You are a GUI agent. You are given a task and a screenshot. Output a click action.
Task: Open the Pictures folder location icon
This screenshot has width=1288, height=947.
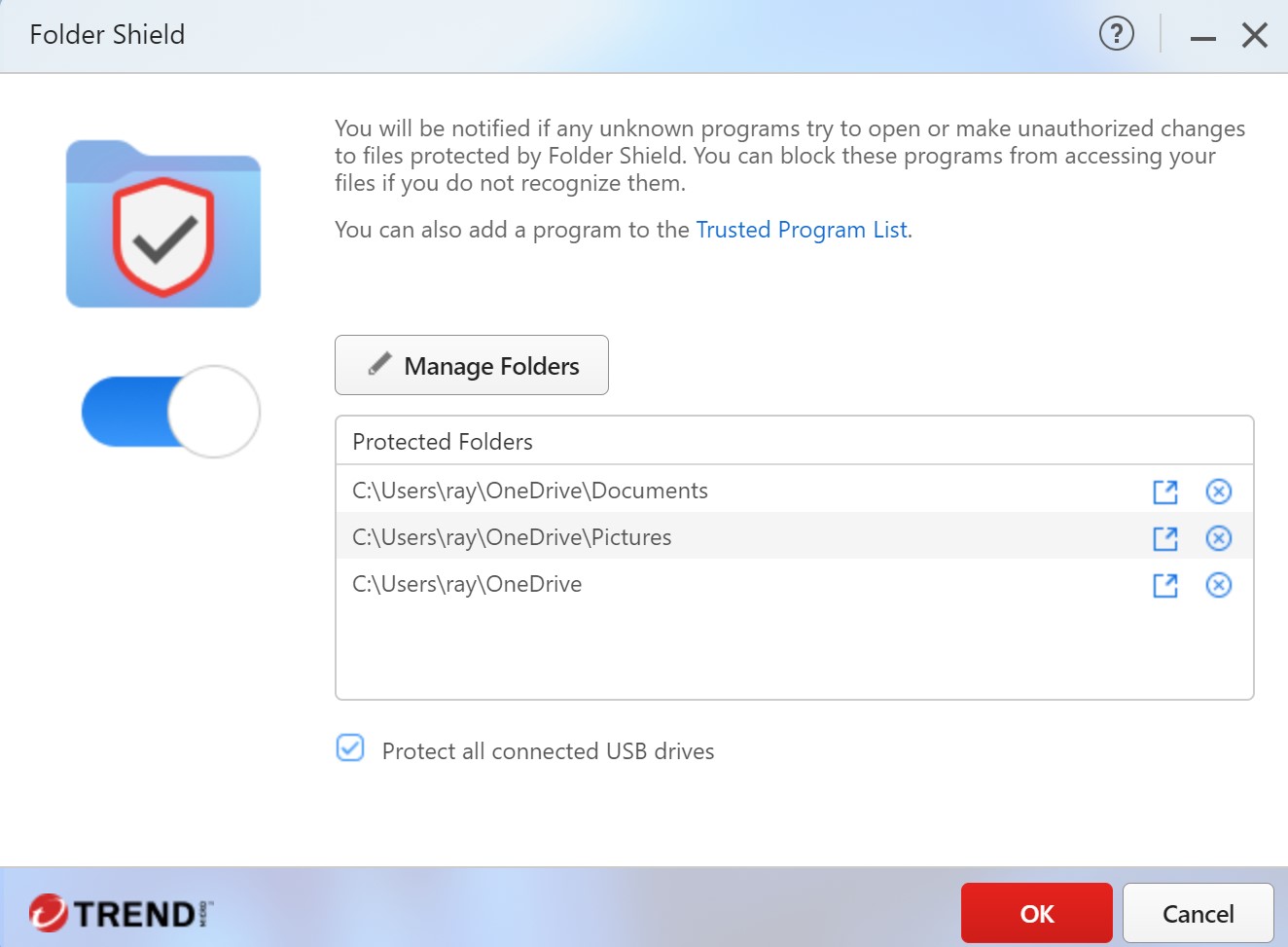[x=1164, y=539]
